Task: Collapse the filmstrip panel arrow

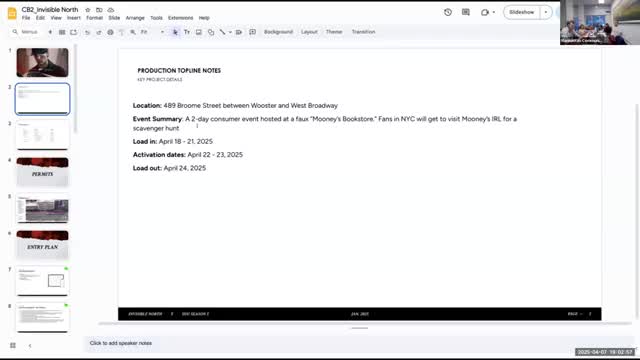Action: [x=30, y=346]
